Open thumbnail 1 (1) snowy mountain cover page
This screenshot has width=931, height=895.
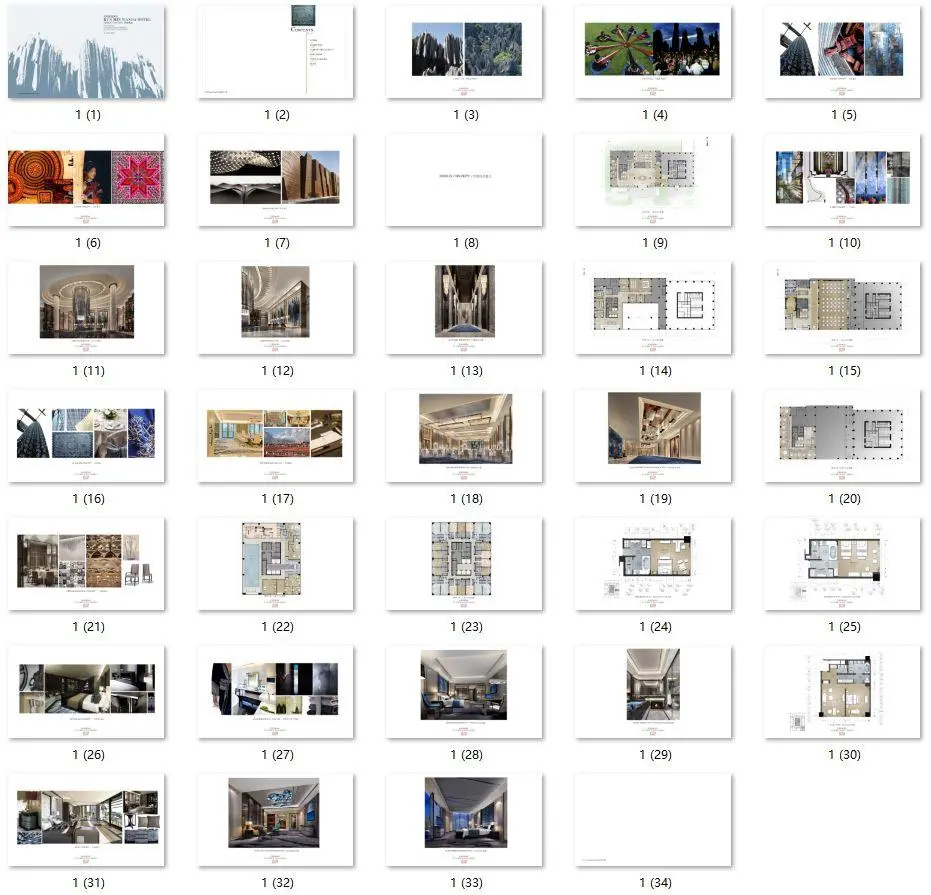(x=85, y=52)
